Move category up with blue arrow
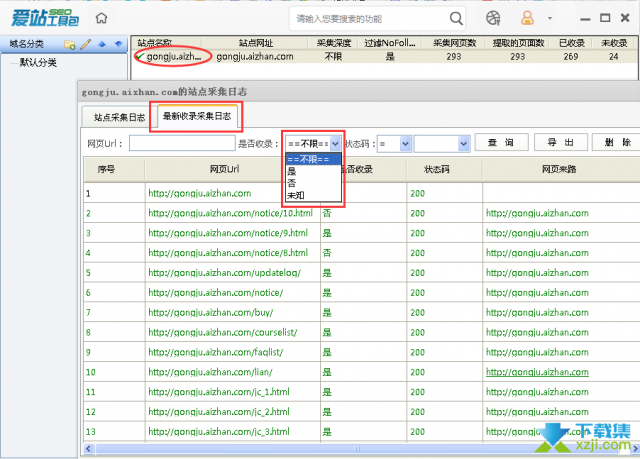The width and height of the screenshot is (640, 459). (102, 44)
